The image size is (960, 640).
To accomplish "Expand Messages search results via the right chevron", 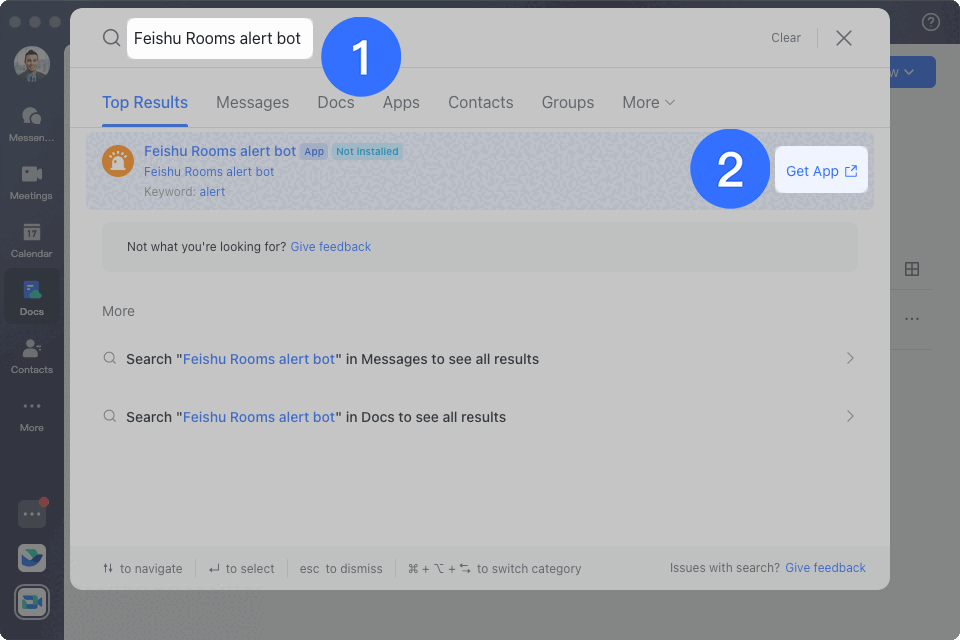I will point(849,357).
